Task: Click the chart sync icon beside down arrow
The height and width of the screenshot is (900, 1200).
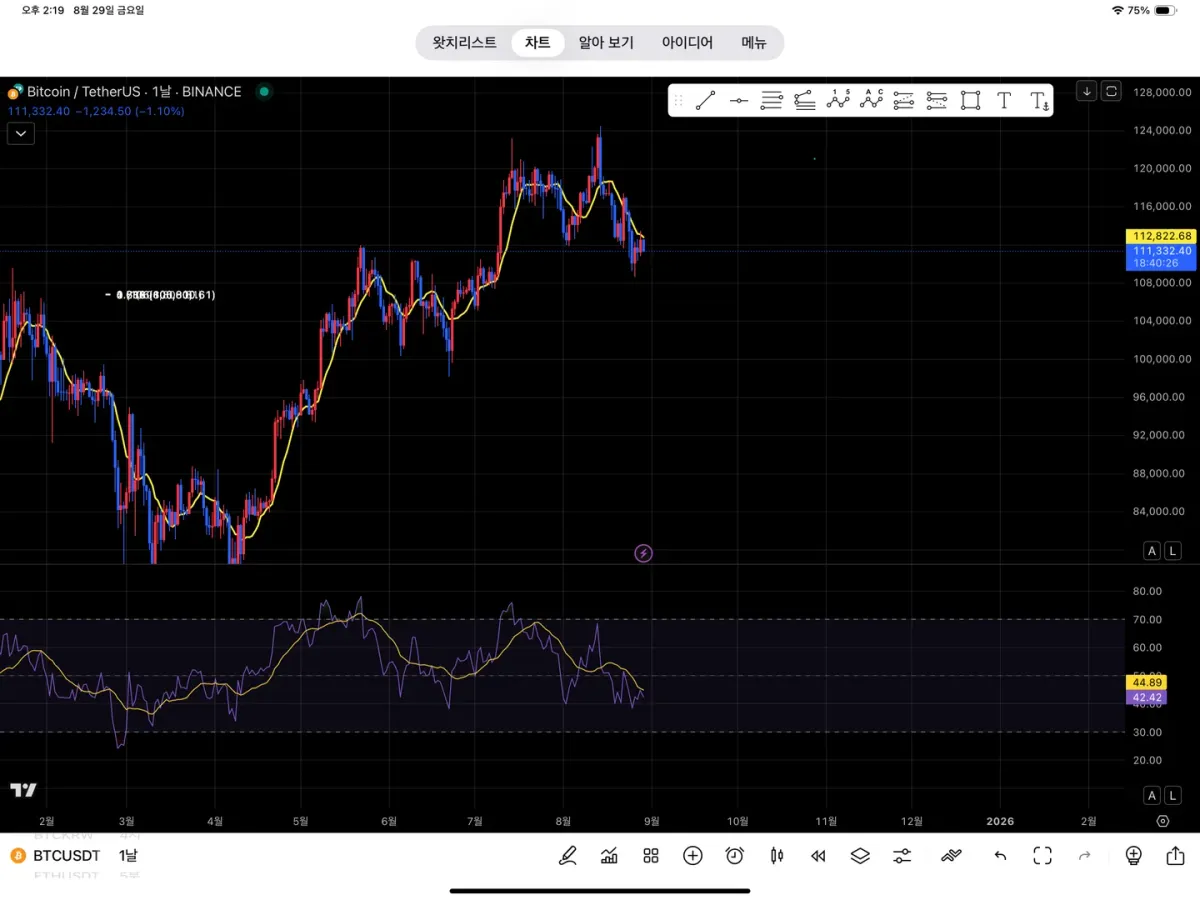Action: (x=1112, y=91)
